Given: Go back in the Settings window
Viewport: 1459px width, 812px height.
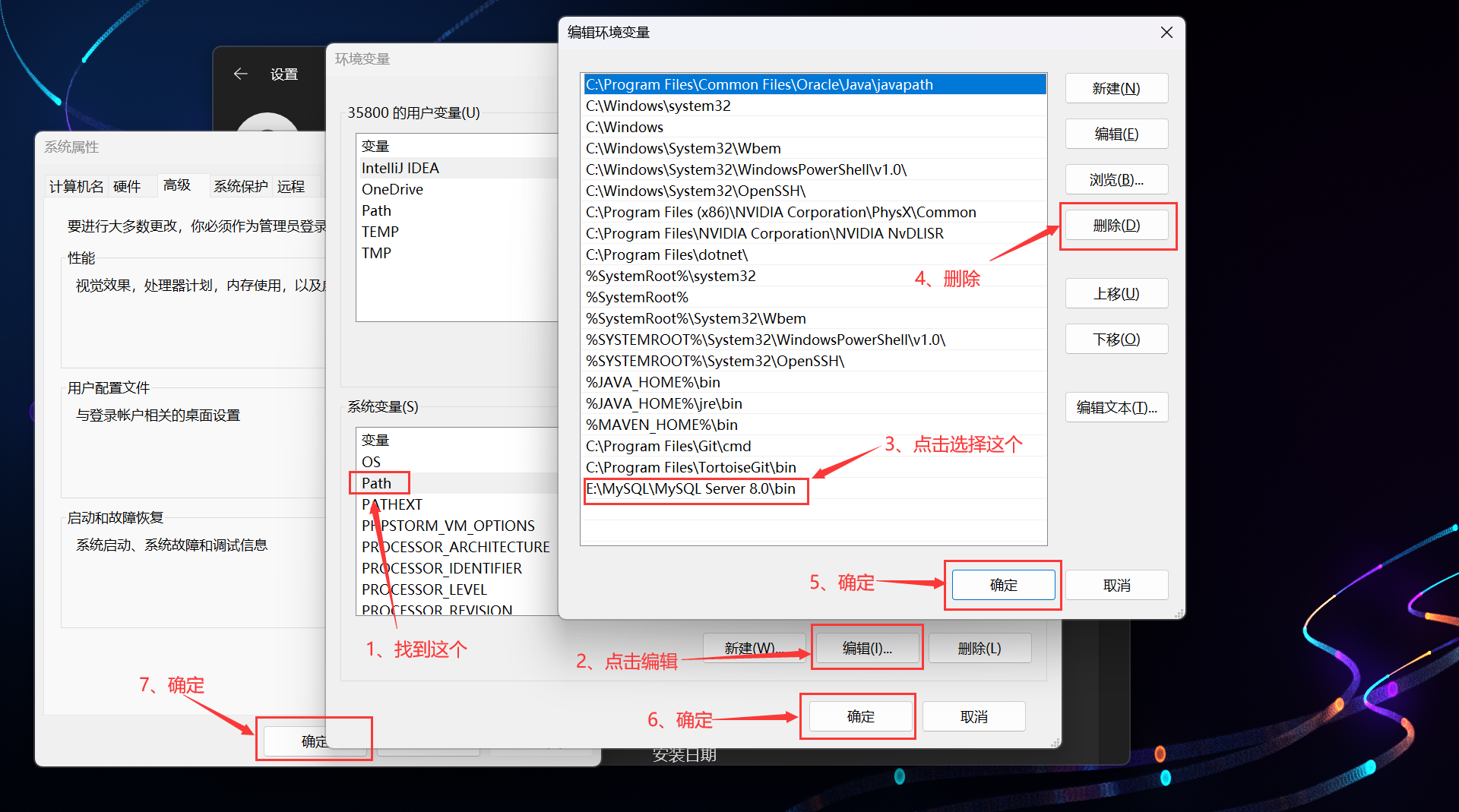Looking at the screenshot, I should (241, 74).
